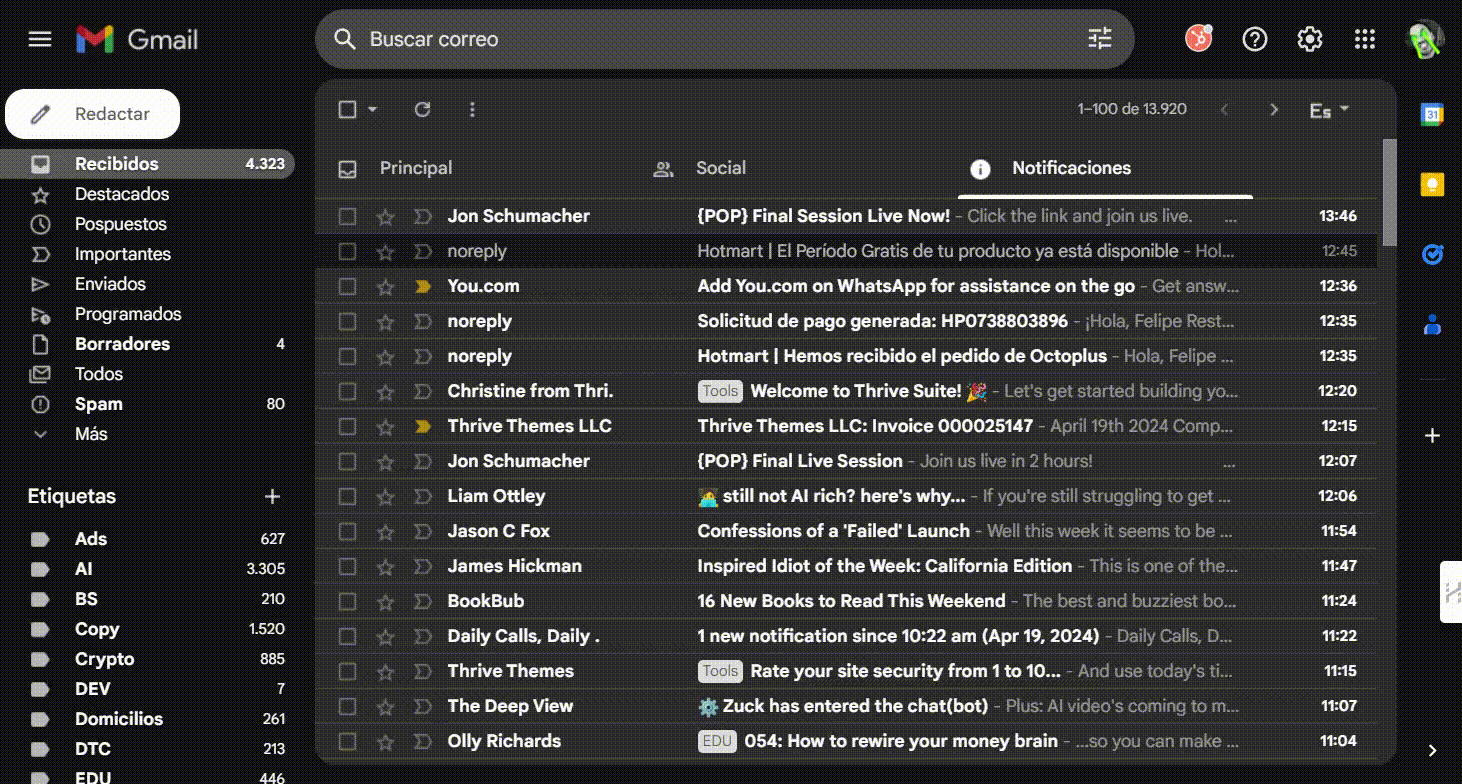Open search filter options icon

(x=1100, y=39)
